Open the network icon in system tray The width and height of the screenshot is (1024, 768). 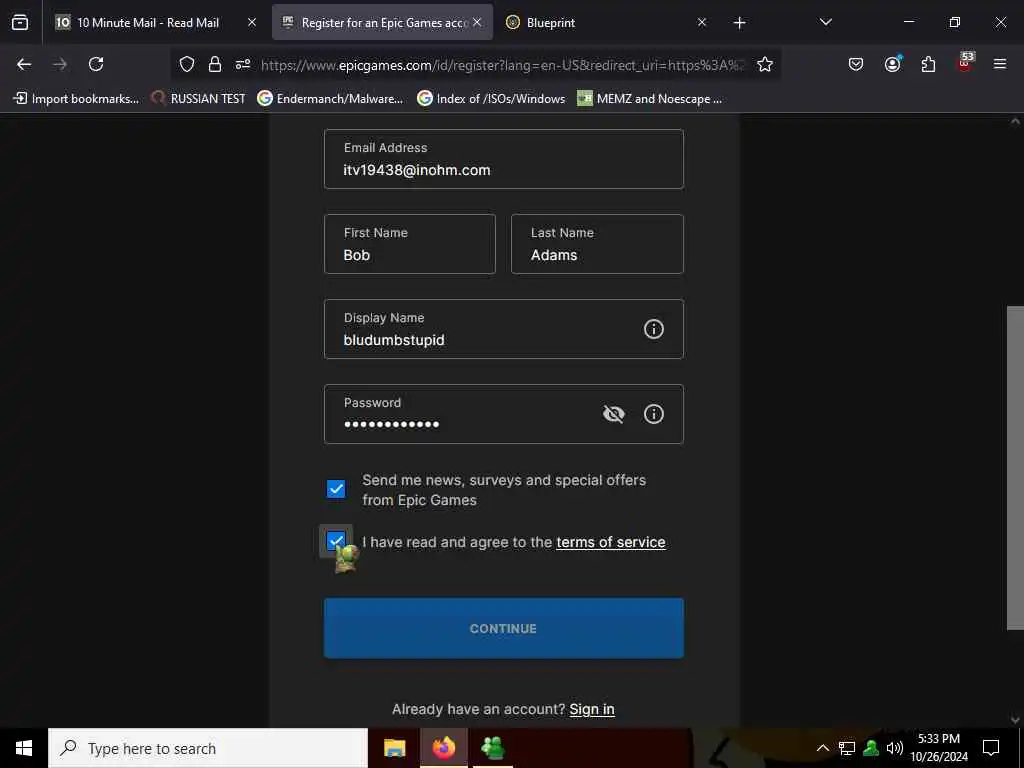(x=846, y=748)
